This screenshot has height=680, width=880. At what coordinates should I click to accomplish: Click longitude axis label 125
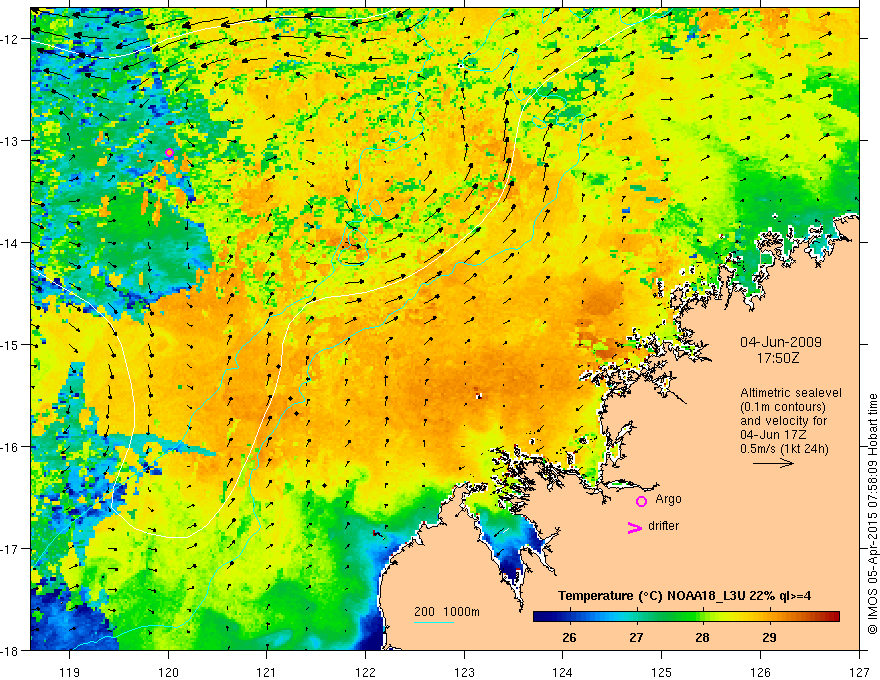click(662, 672)
